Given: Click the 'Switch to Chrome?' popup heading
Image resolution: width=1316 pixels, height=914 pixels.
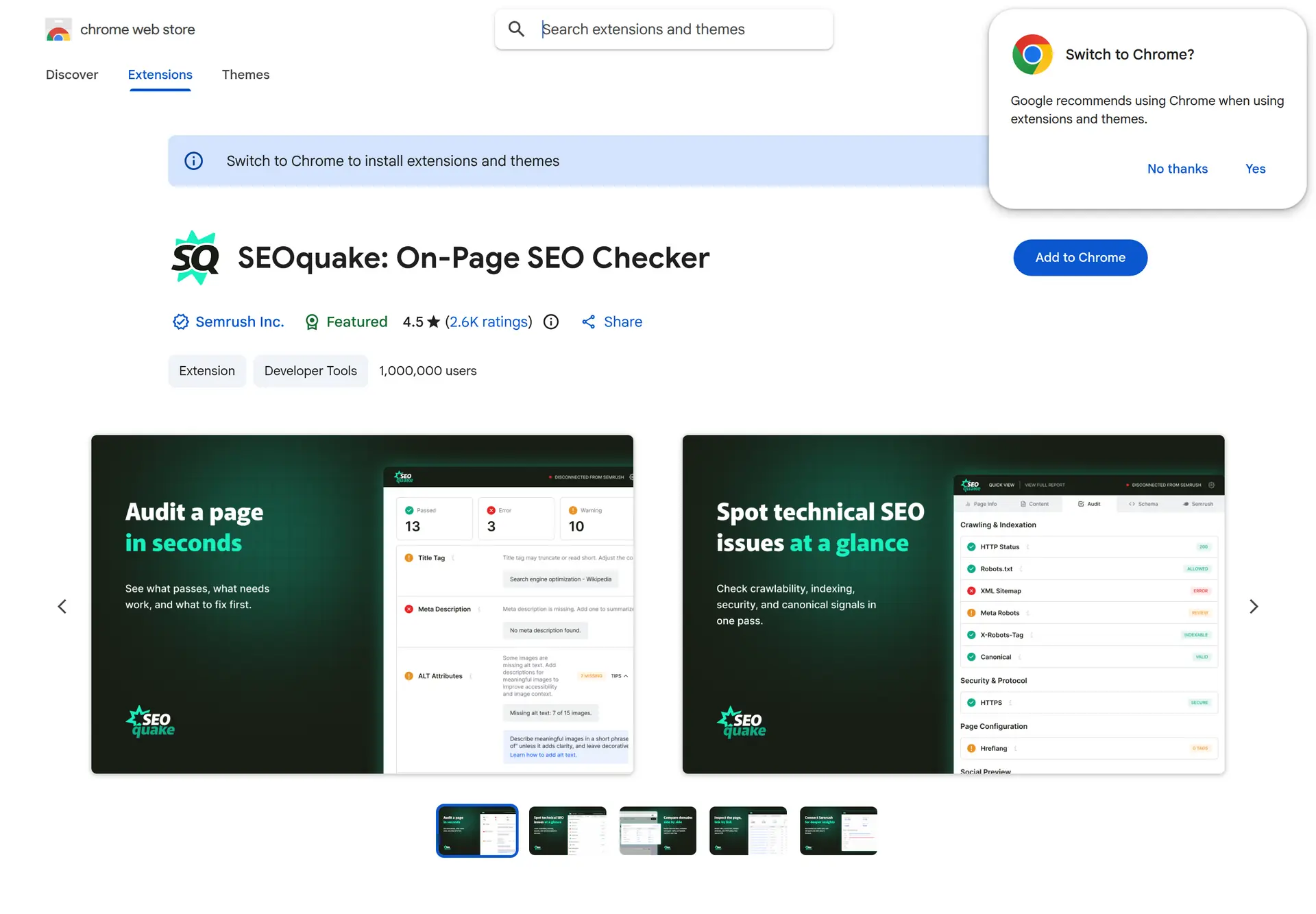Looking at the screenshot, I should point(1130,54).
